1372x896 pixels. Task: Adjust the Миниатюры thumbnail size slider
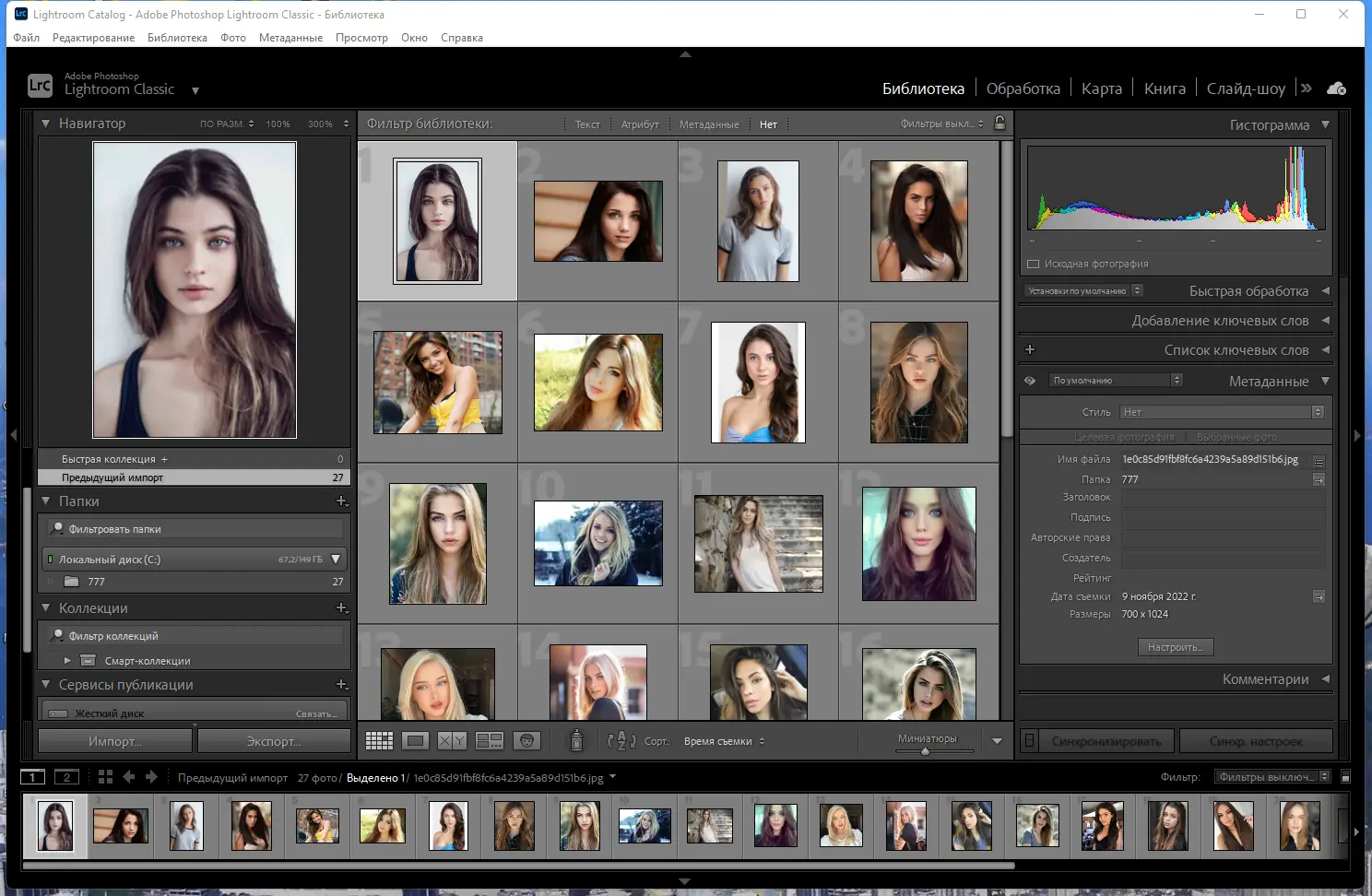926,751
